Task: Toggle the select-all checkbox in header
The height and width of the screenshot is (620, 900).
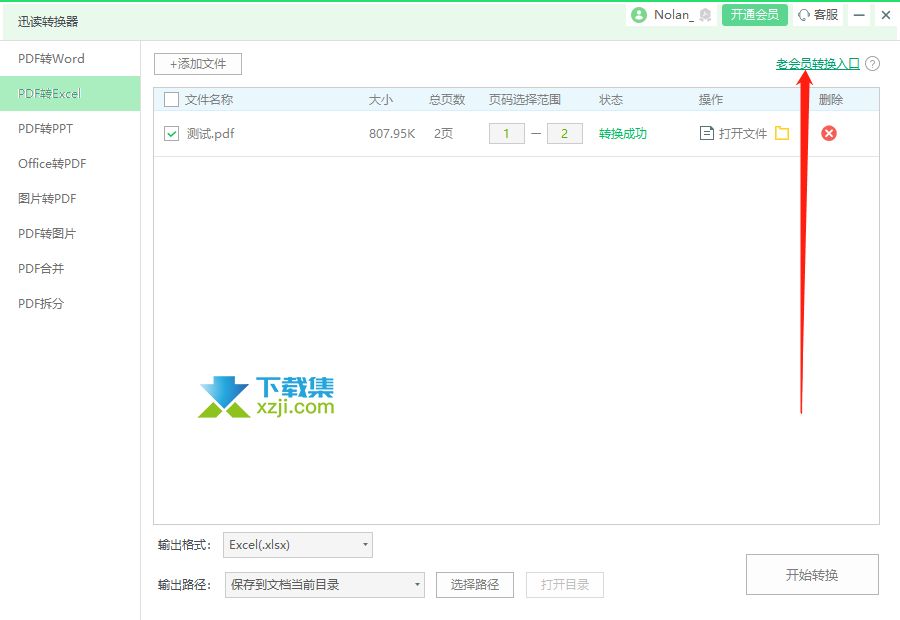Action: (x=172, y=100)
